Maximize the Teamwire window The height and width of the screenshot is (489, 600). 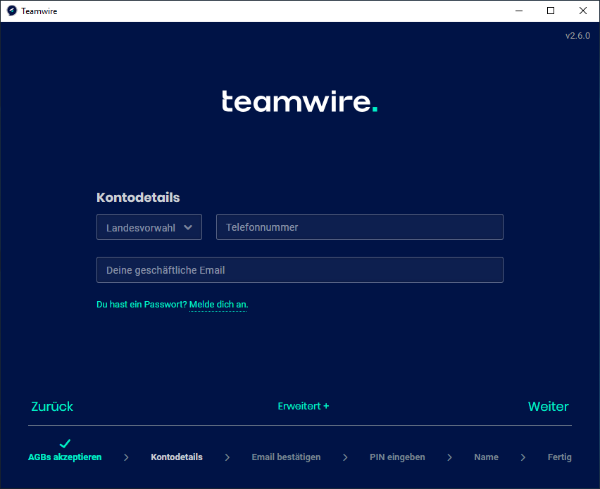tap(550, 10)
